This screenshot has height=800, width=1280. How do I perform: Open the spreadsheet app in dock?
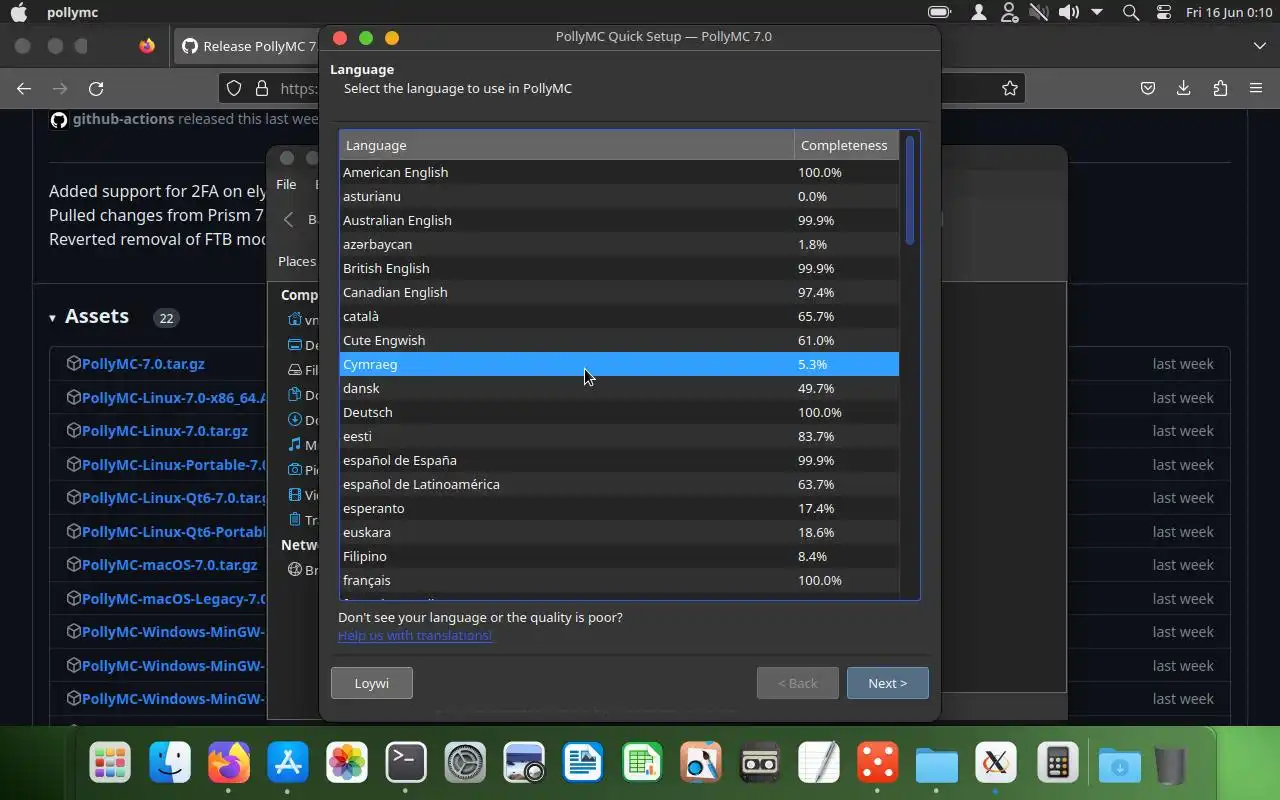(x=642, y=764)
